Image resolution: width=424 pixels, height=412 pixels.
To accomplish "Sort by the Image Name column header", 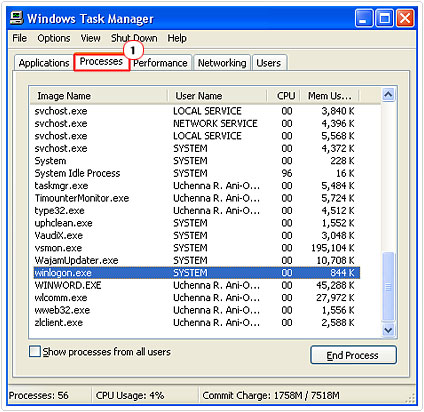I will click(98, 96).
